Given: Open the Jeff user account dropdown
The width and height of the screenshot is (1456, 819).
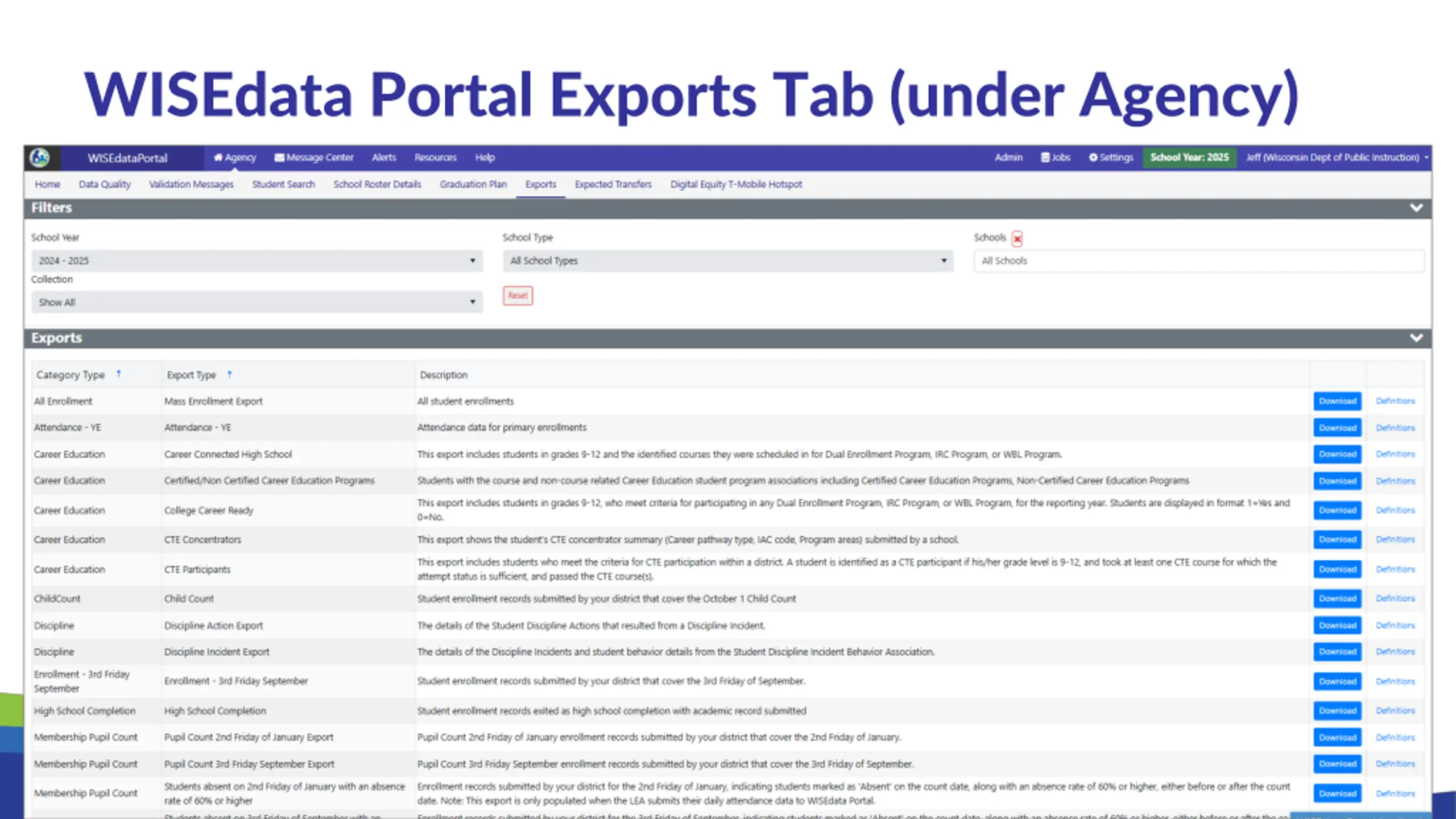Looking at the screenshot, I should click(1337, 158).
